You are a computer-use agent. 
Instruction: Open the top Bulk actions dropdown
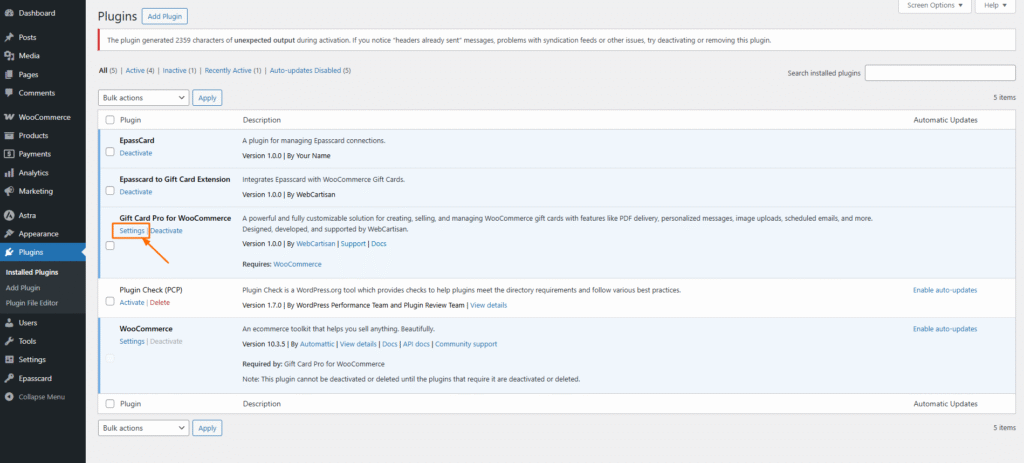click(143, 97)
